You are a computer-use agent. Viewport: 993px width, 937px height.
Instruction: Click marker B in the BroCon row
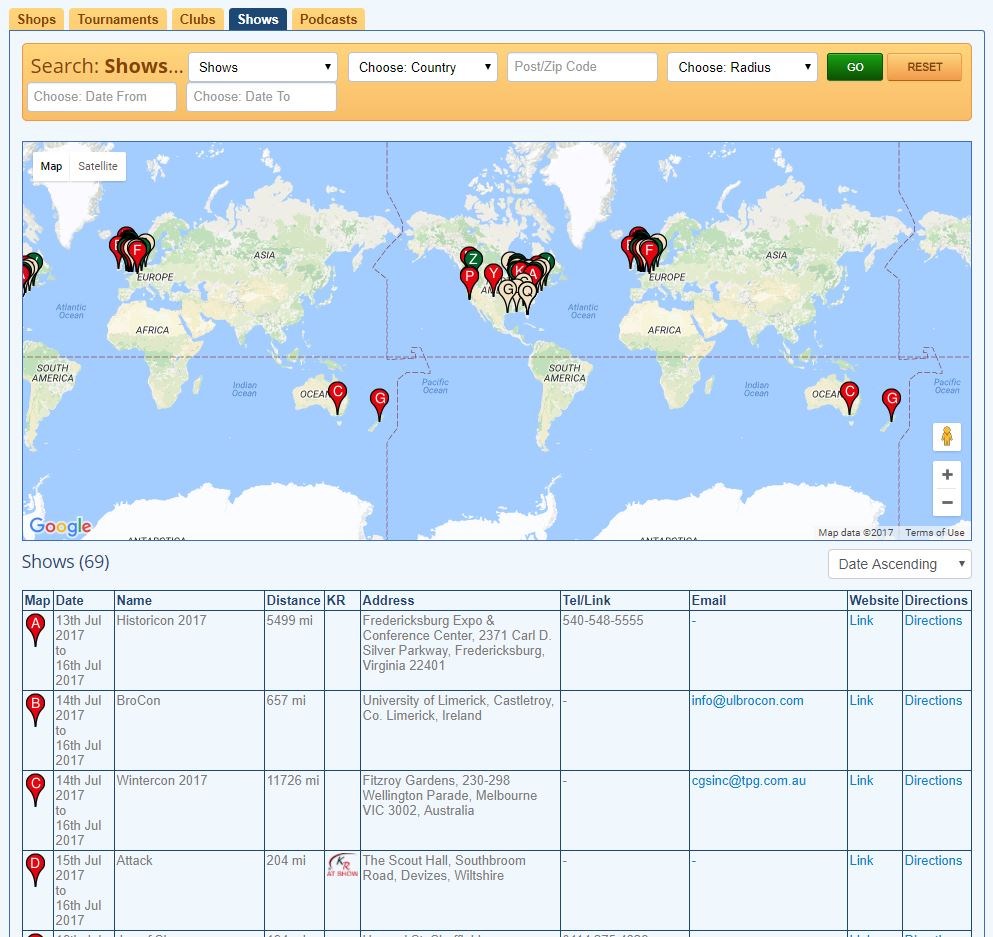36,709
